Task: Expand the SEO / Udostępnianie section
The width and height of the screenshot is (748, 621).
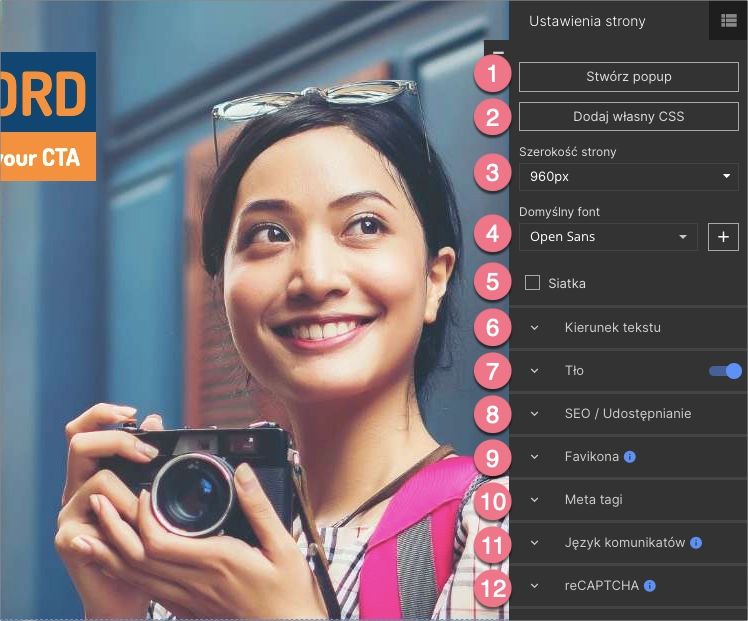Action: tap(627, 414)
